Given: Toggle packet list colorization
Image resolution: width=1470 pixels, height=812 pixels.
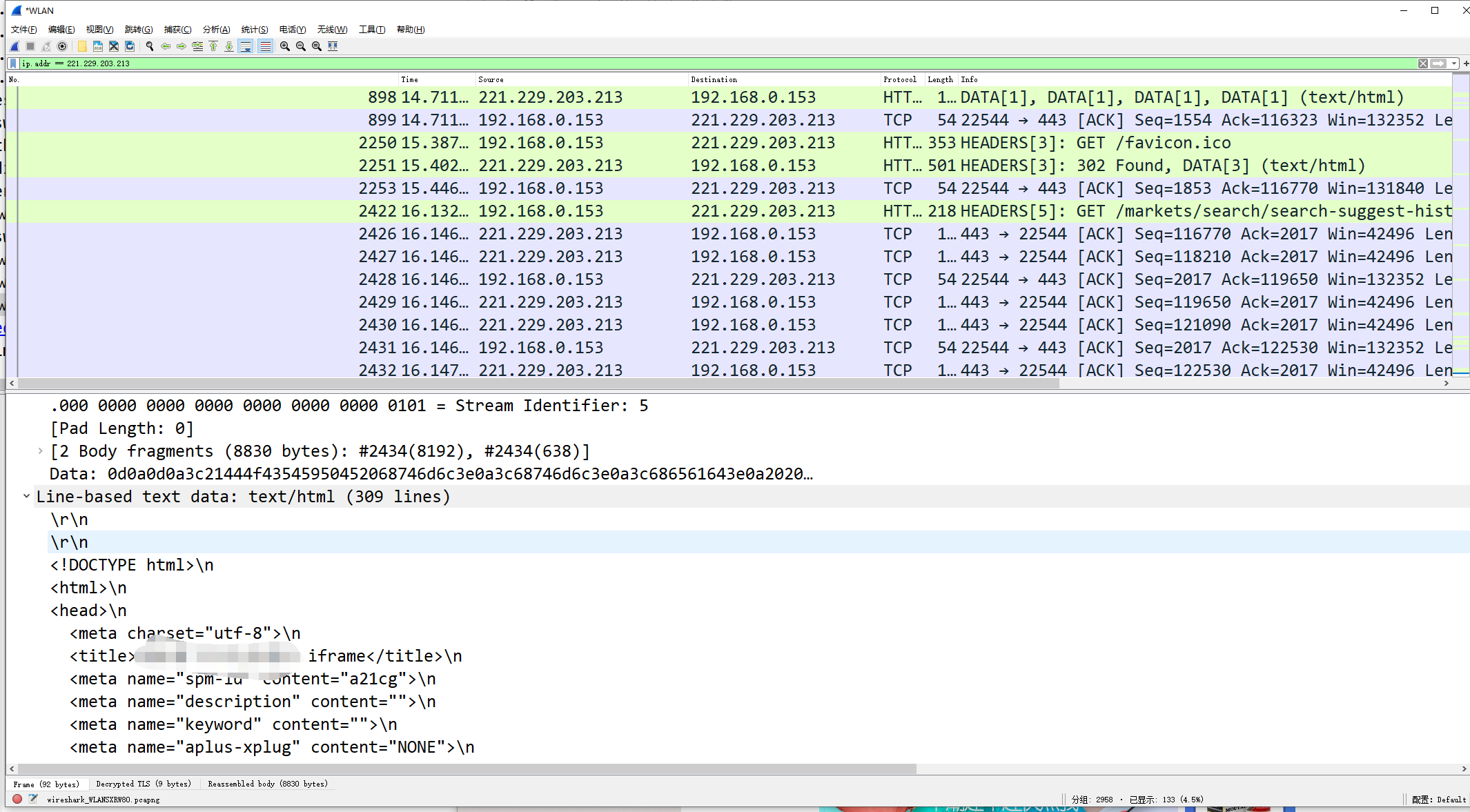Looking at the screenshot, I should coord(266,46).
